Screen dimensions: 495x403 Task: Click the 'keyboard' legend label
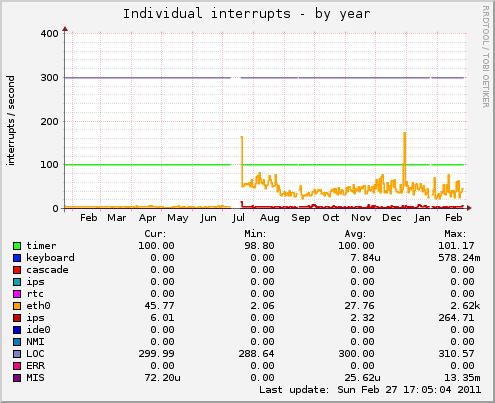50,258
